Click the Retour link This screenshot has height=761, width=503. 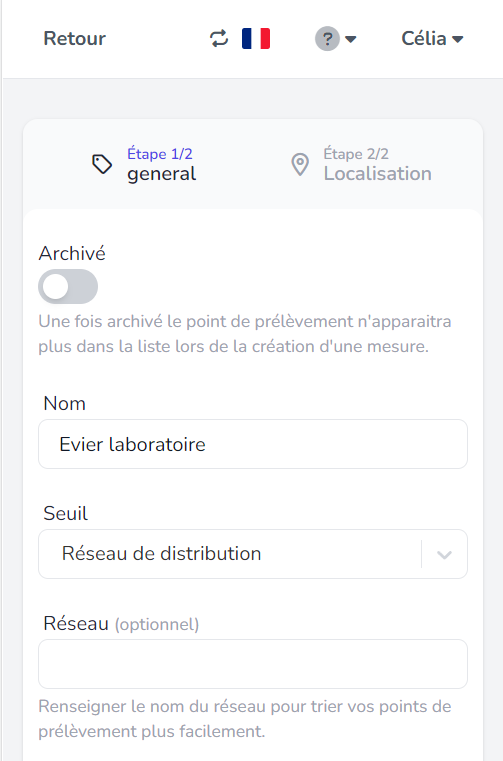tap(74, 39)
